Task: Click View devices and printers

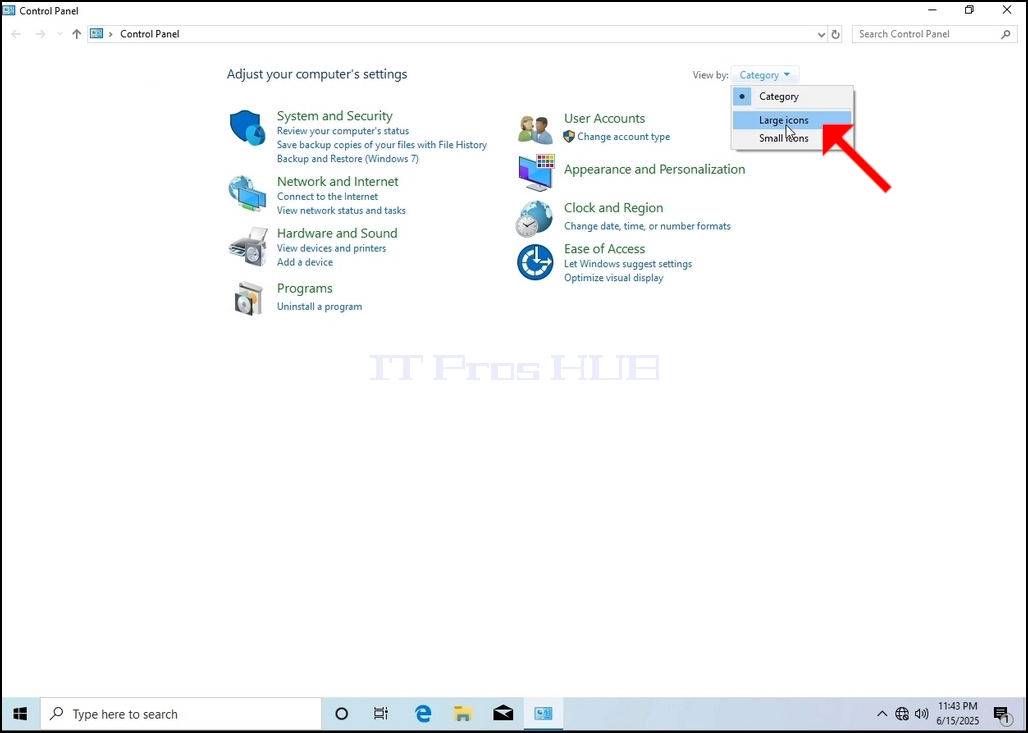Action: pyautogui.click(x=331, y=248)
